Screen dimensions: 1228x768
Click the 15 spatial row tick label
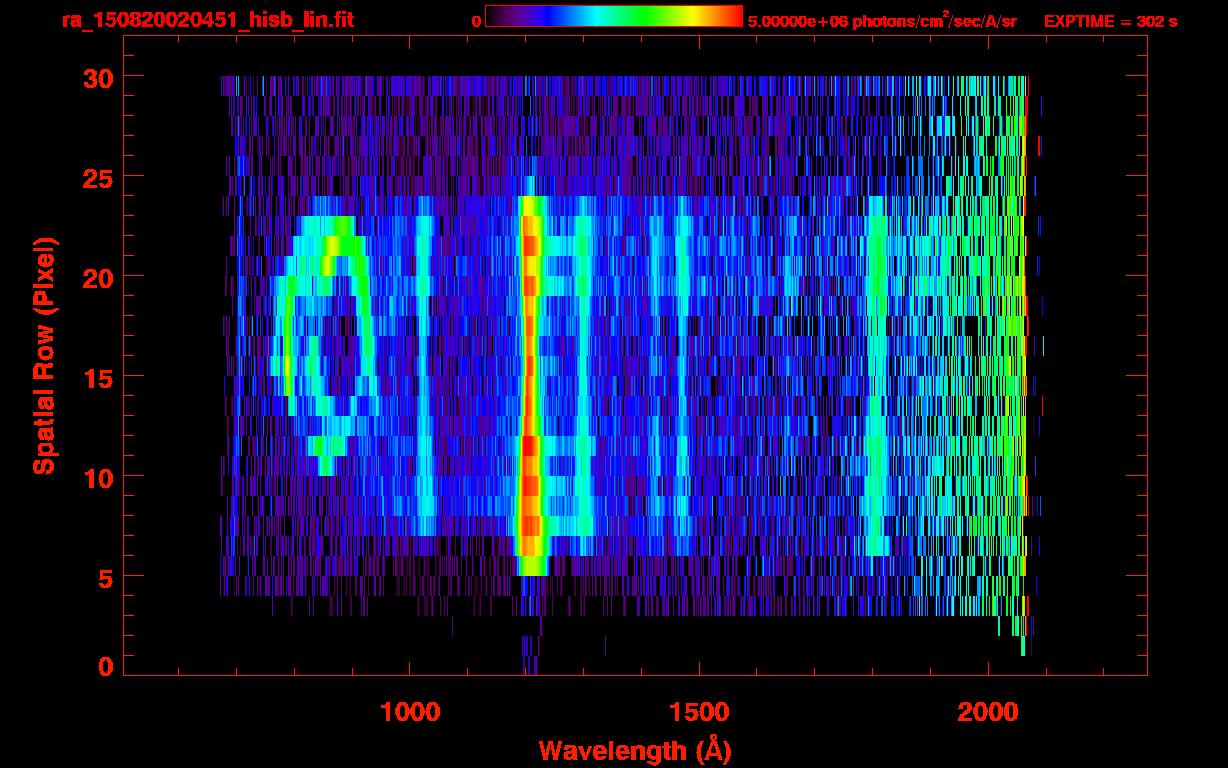[x=98, y=377]
